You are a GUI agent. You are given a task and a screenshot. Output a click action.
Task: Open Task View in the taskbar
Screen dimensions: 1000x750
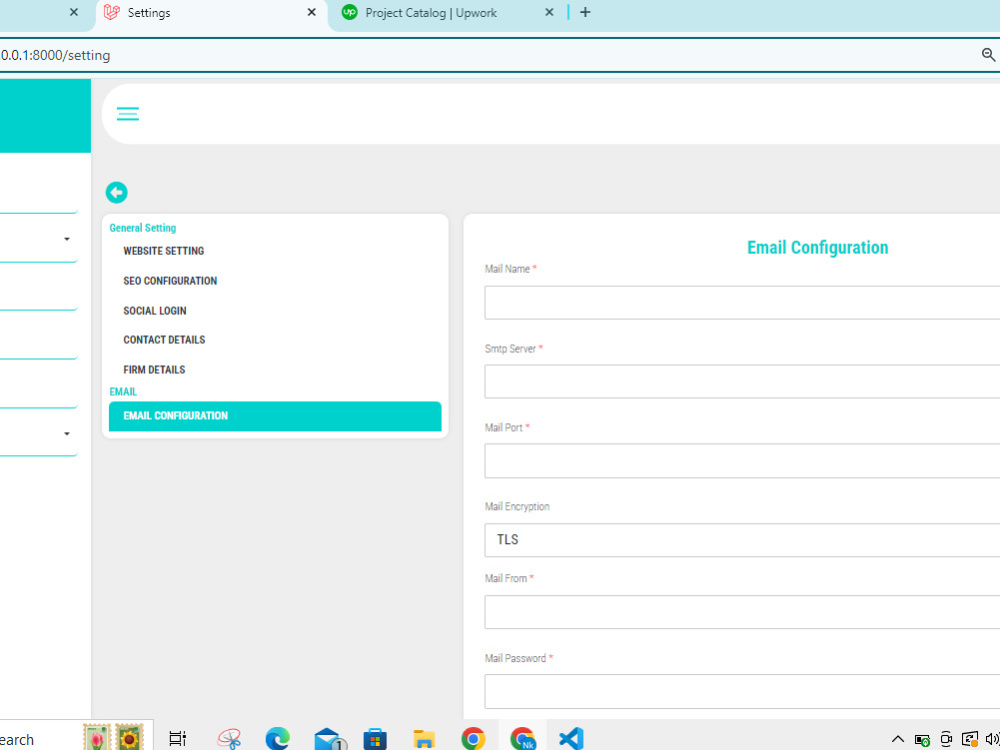177,739
